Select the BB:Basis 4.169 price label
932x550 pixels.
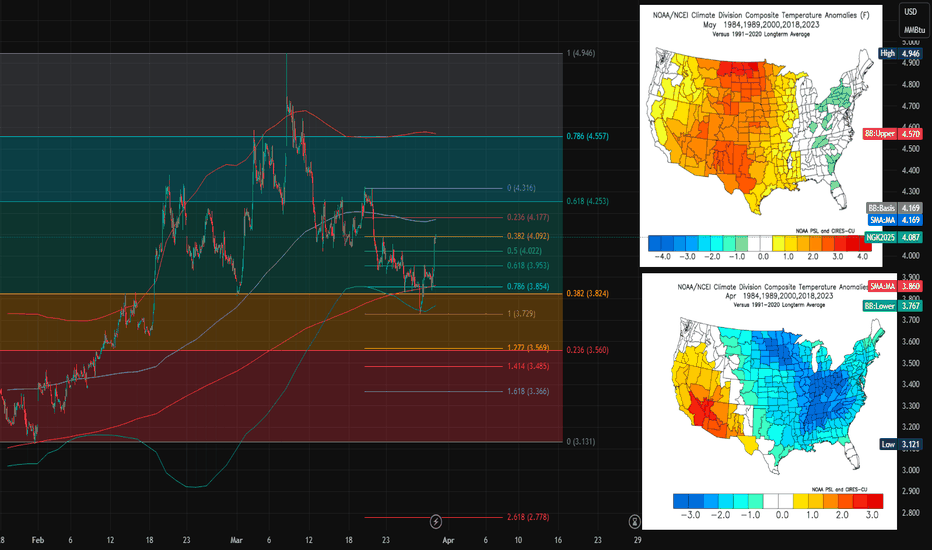[894, 208]
